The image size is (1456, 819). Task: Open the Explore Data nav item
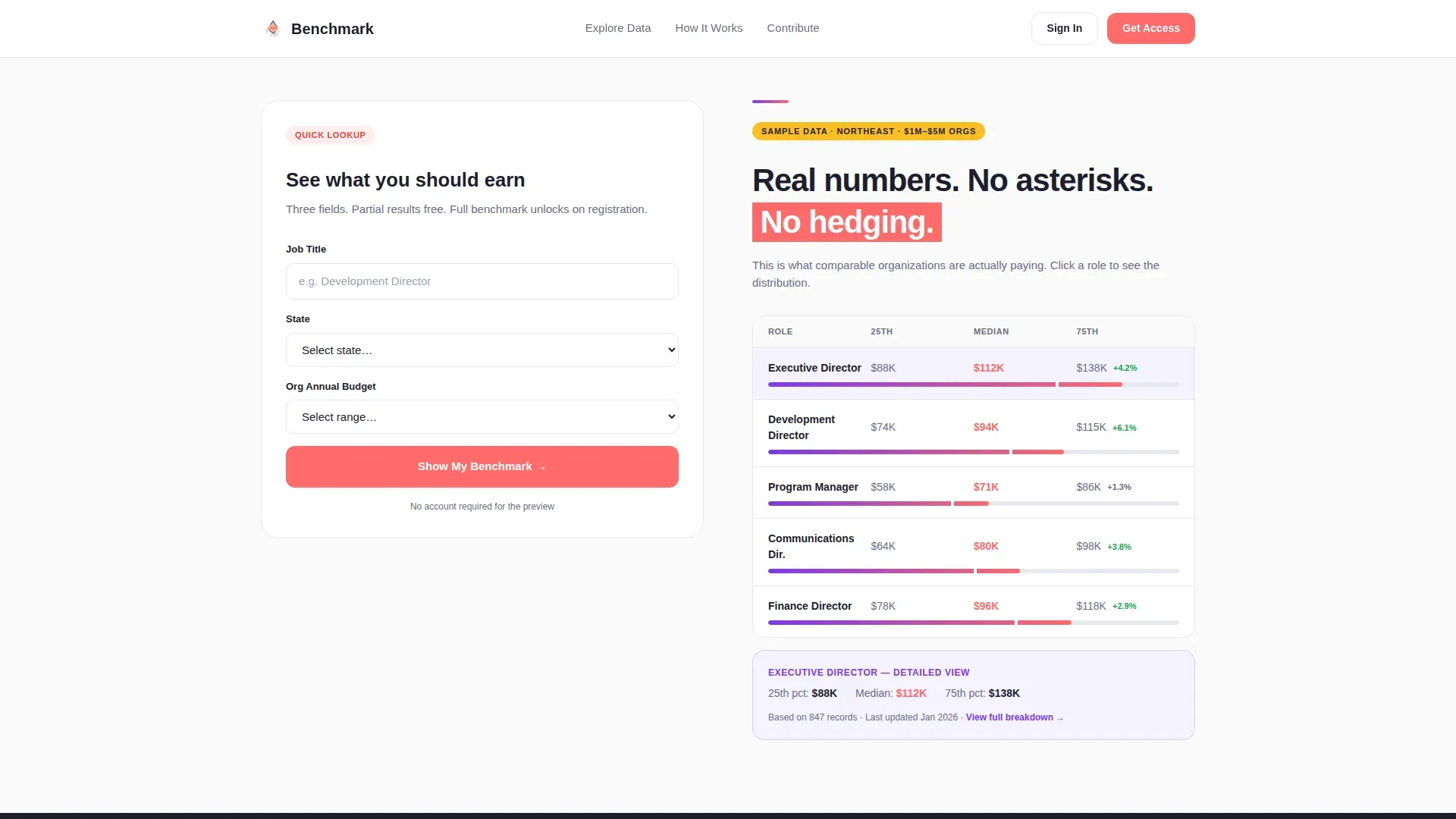pos(618,28)
